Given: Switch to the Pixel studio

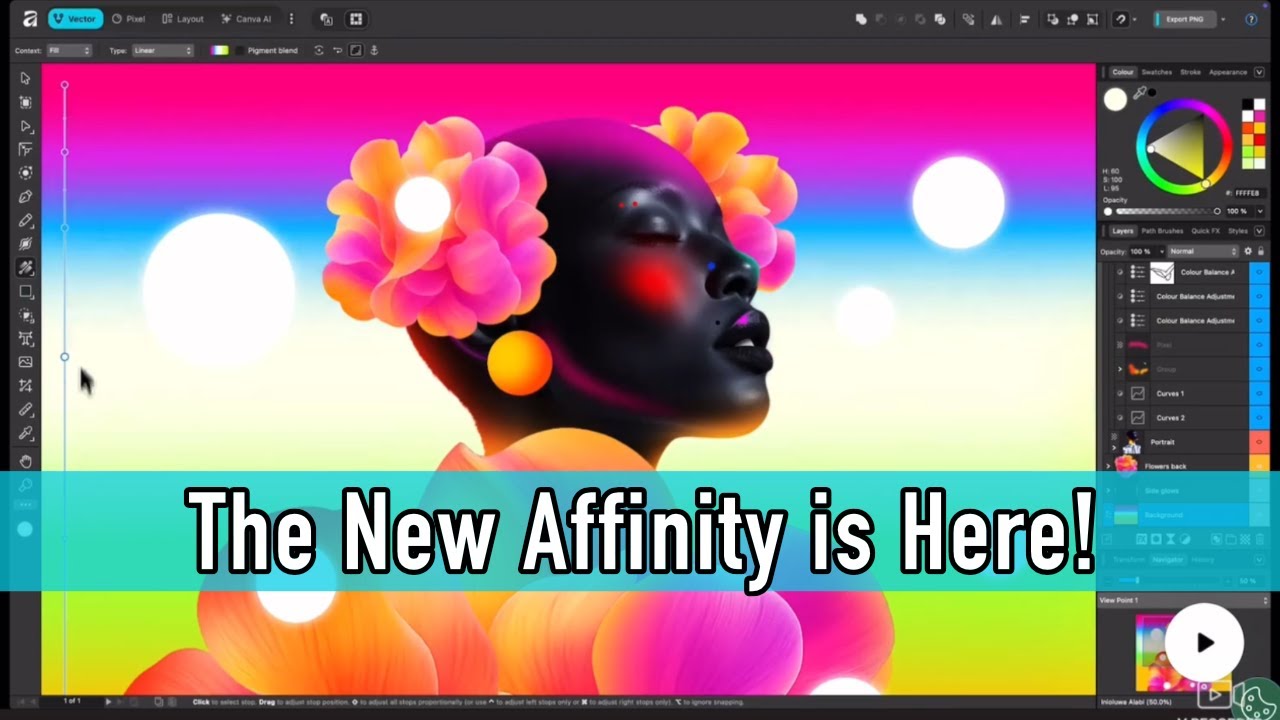Looking at the screenshot, I should tap(128, 19).
